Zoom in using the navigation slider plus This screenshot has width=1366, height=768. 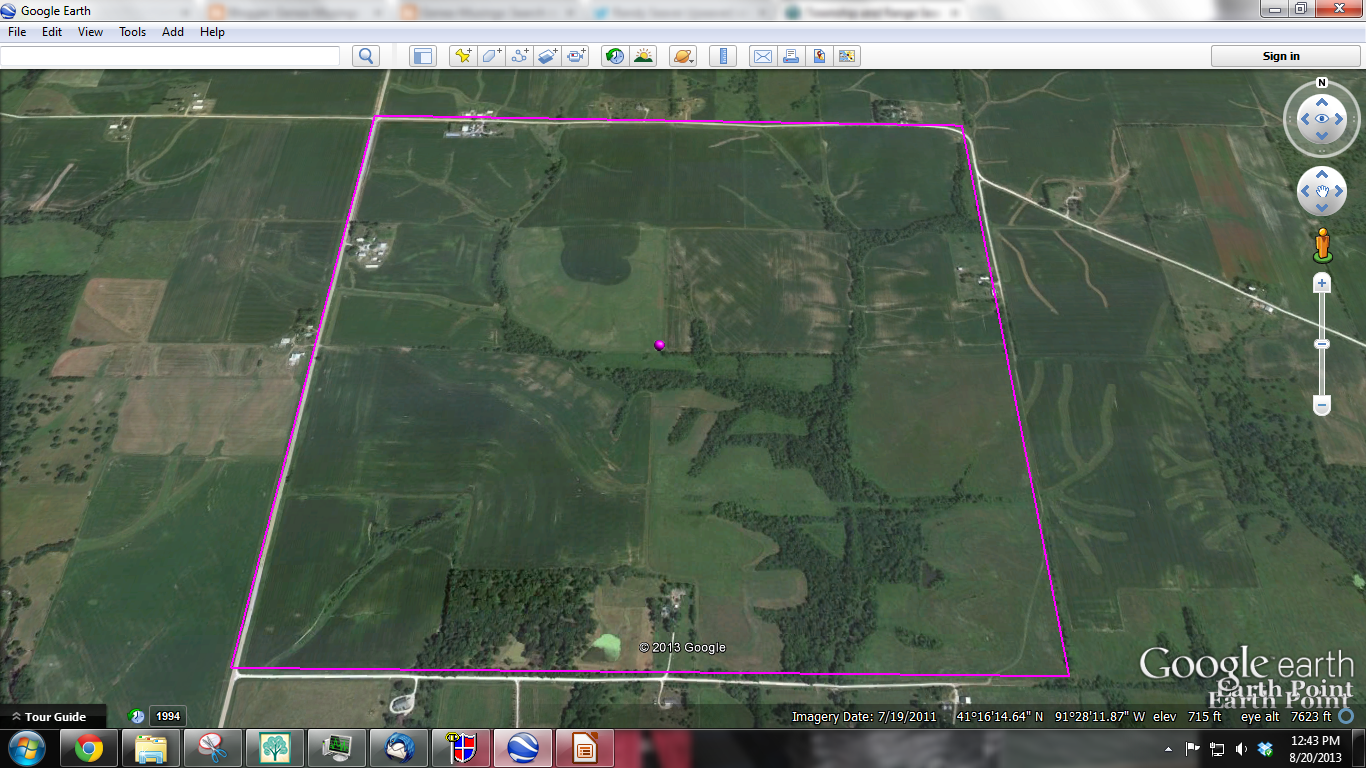point(1322,283)
